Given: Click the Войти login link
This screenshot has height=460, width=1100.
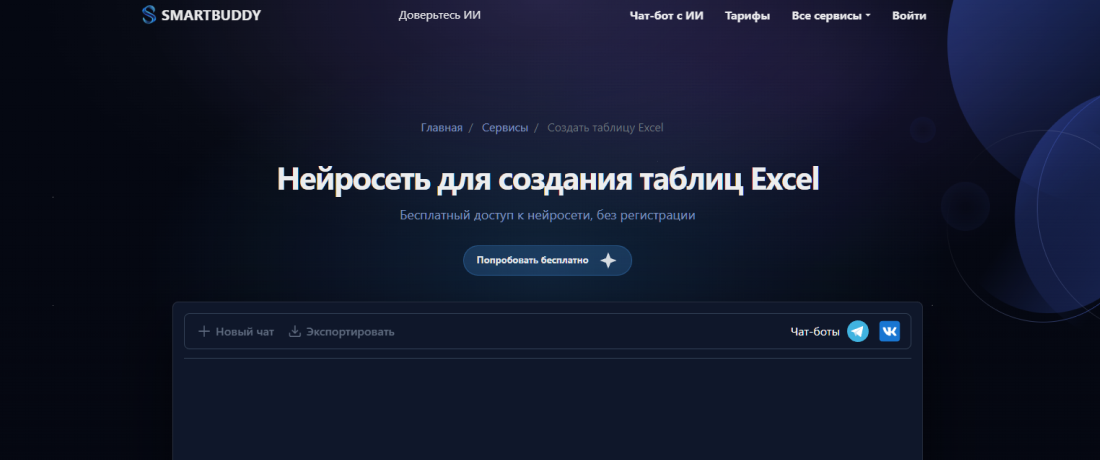Looking at the screenshot, I should (x=908, y=16).
